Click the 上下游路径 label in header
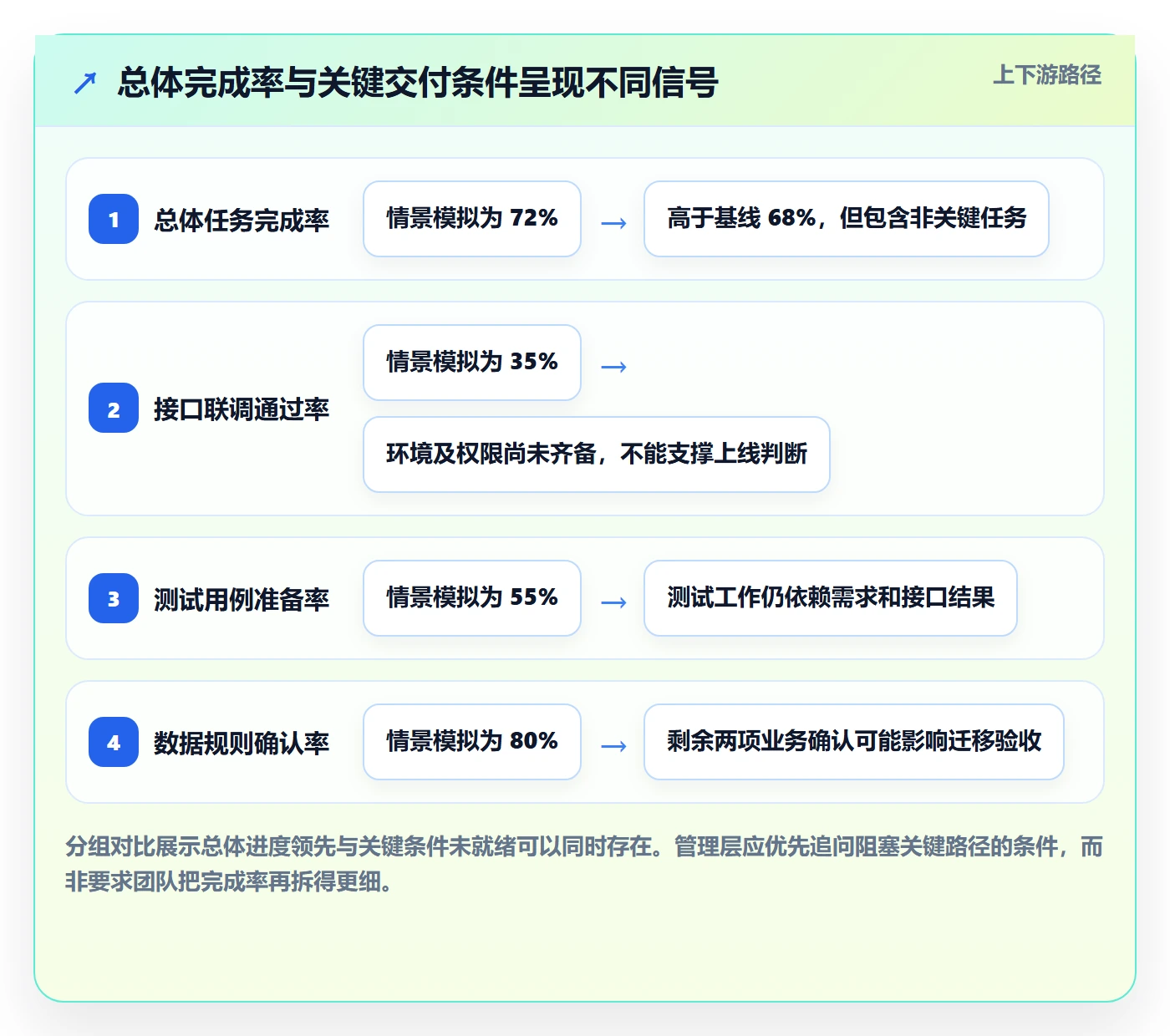 tap(1047, 75)
